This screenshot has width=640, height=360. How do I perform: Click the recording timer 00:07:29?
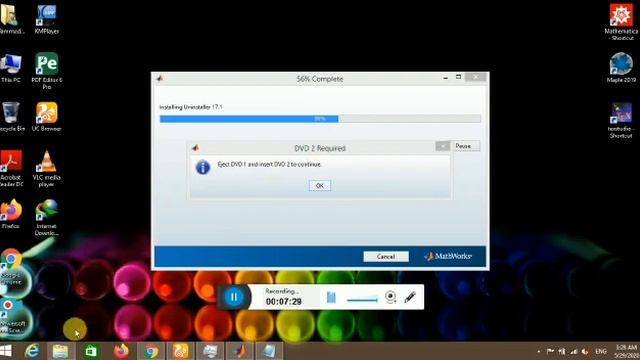(284, 302)
